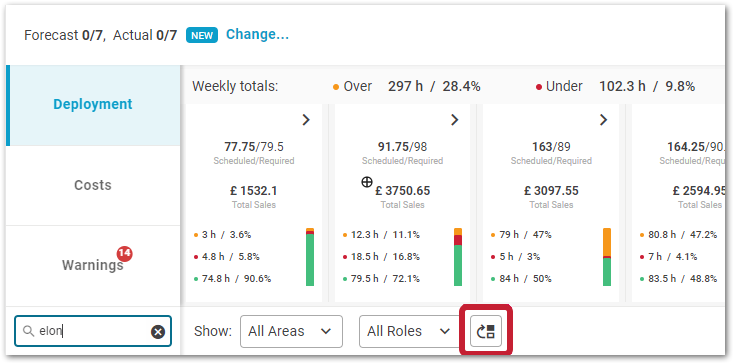Expand the 91.75/98 day card chevron
This screenshot has width=734, height=364.
(455, 120)
